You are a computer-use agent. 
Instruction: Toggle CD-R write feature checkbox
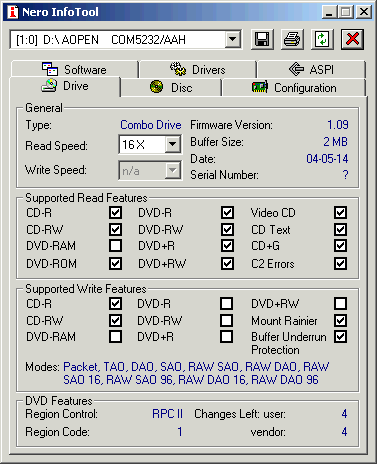(x=115, y=304)
